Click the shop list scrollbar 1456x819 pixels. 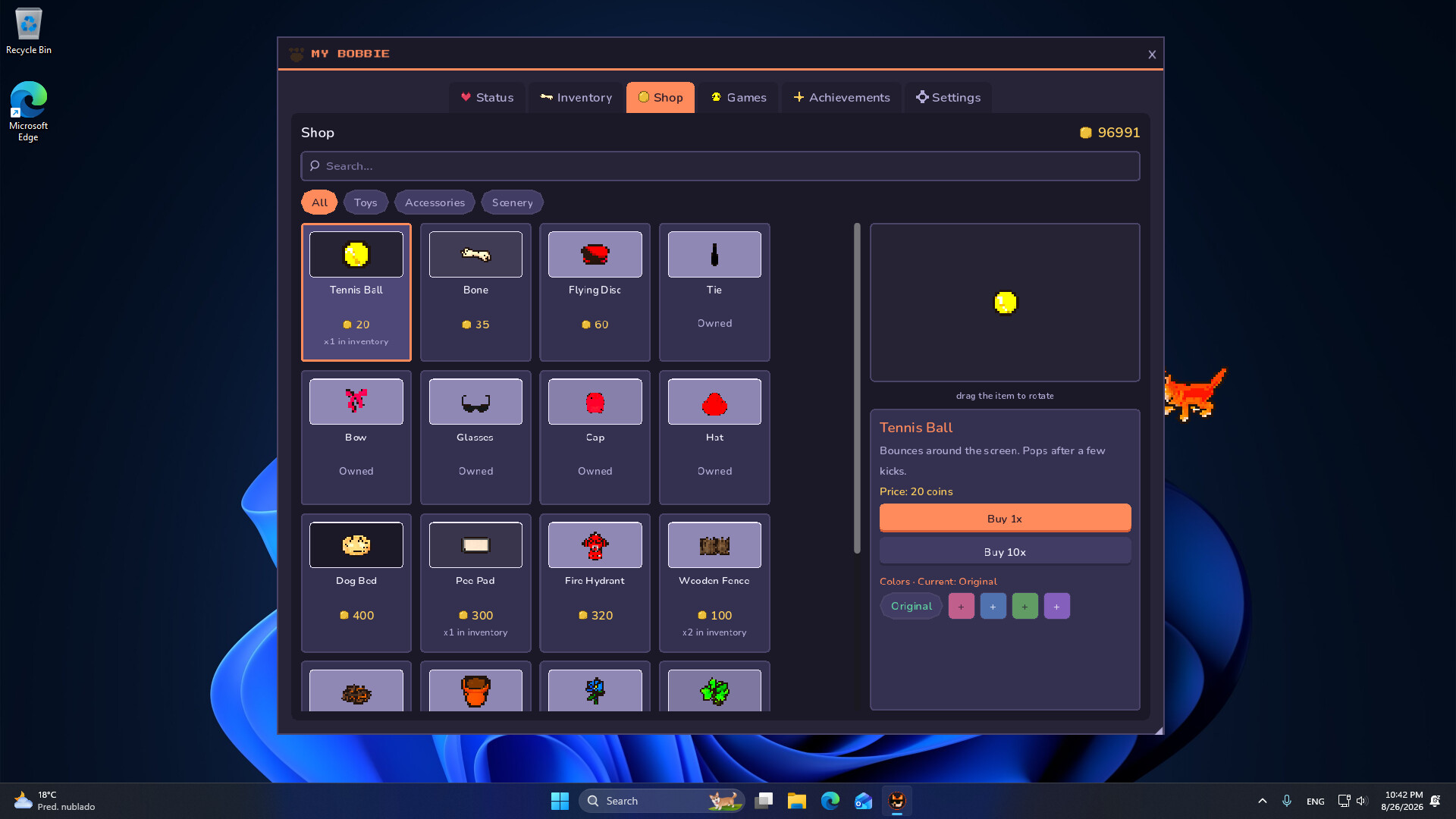click(x=857, y=388)
